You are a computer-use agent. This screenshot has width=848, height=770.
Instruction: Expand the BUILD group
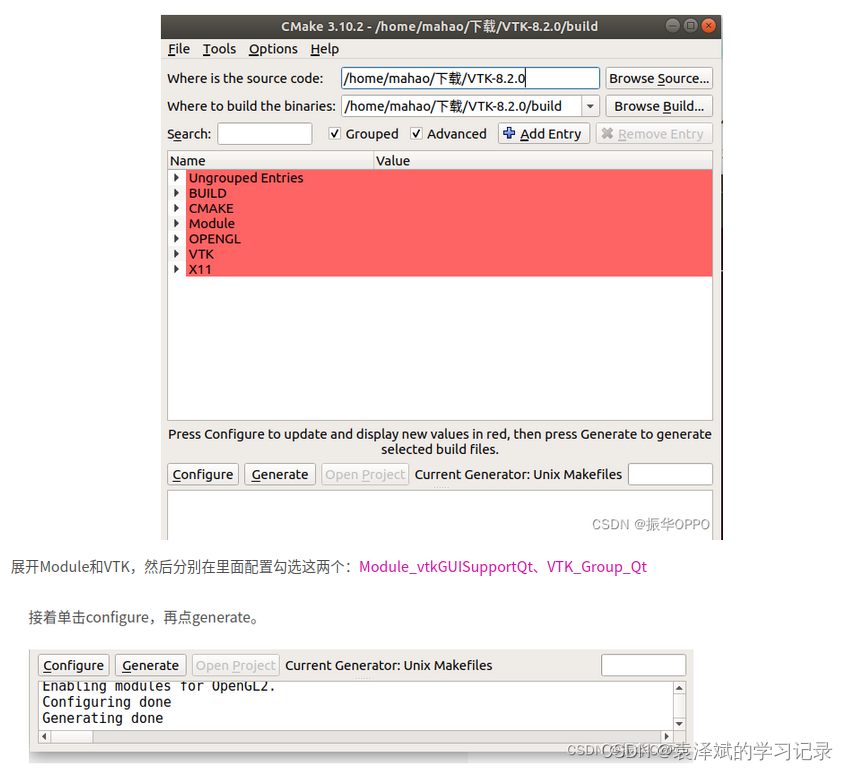pyautogui.click(x=178, y=193)
